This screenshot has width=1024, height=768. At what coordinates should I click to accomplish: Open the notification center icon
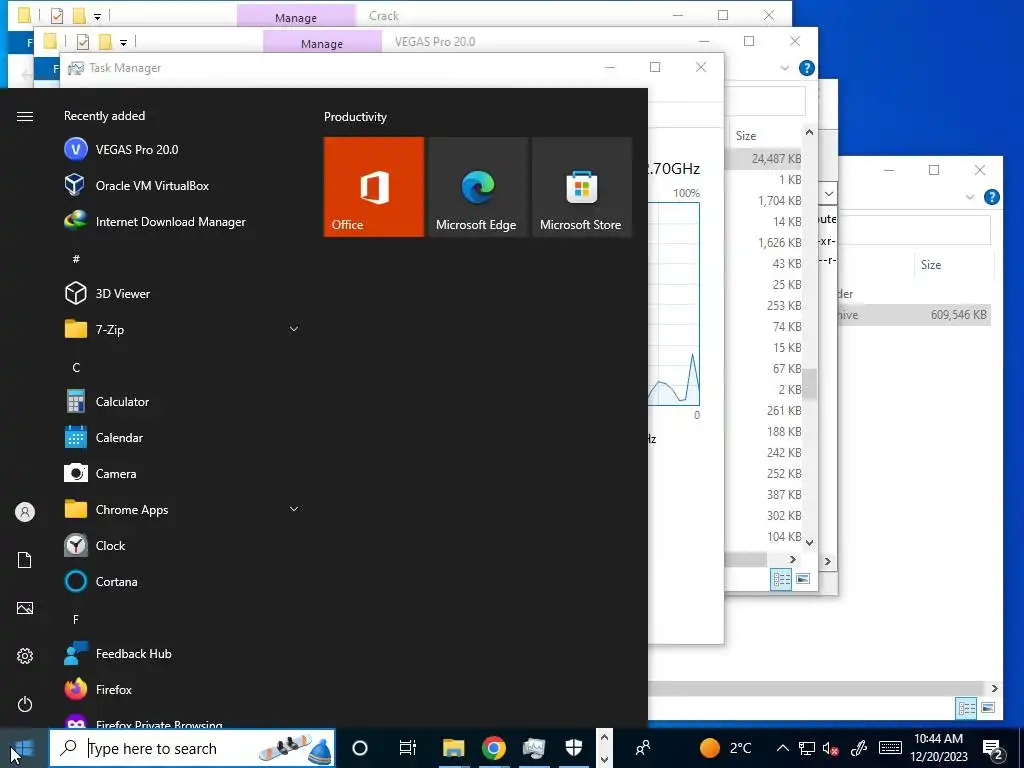click(x=993, y=750)
